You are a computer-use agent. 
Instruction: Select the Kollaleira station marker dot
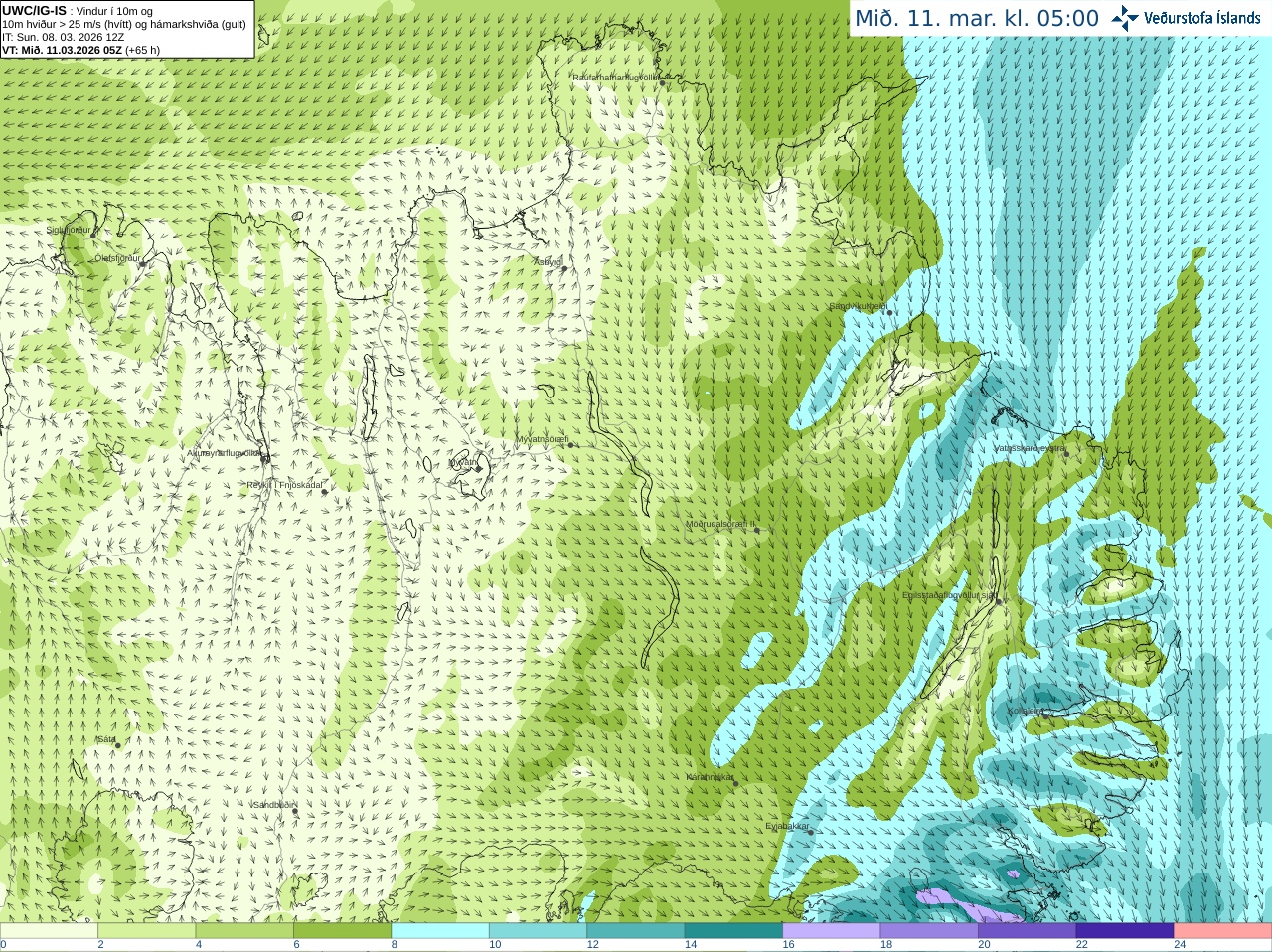tap(1043, 716)
